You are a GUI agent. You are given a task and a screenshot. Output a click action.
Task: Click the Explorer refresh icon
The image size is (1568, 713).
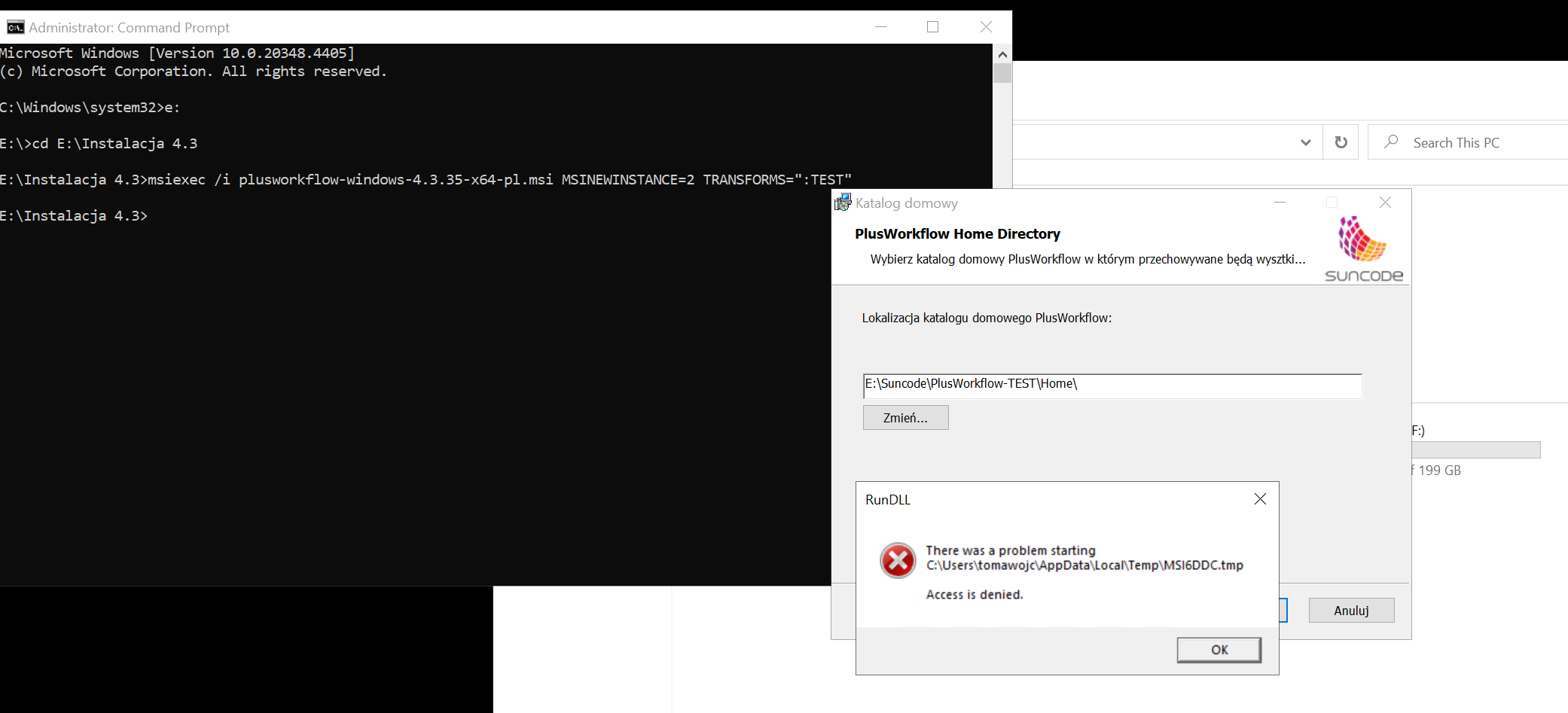[1341, 142]
